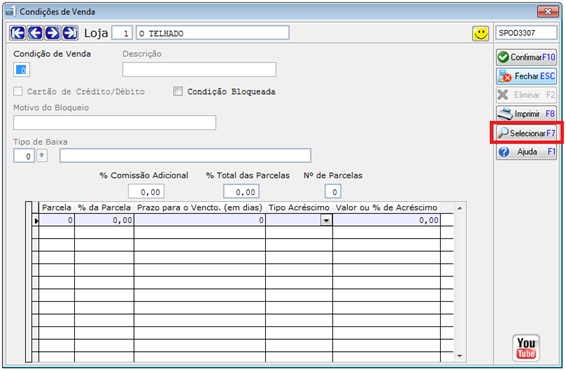Click the SPOD3307 code field
The width and height of the screenshot is (566, 371).
tap(526, 33)
